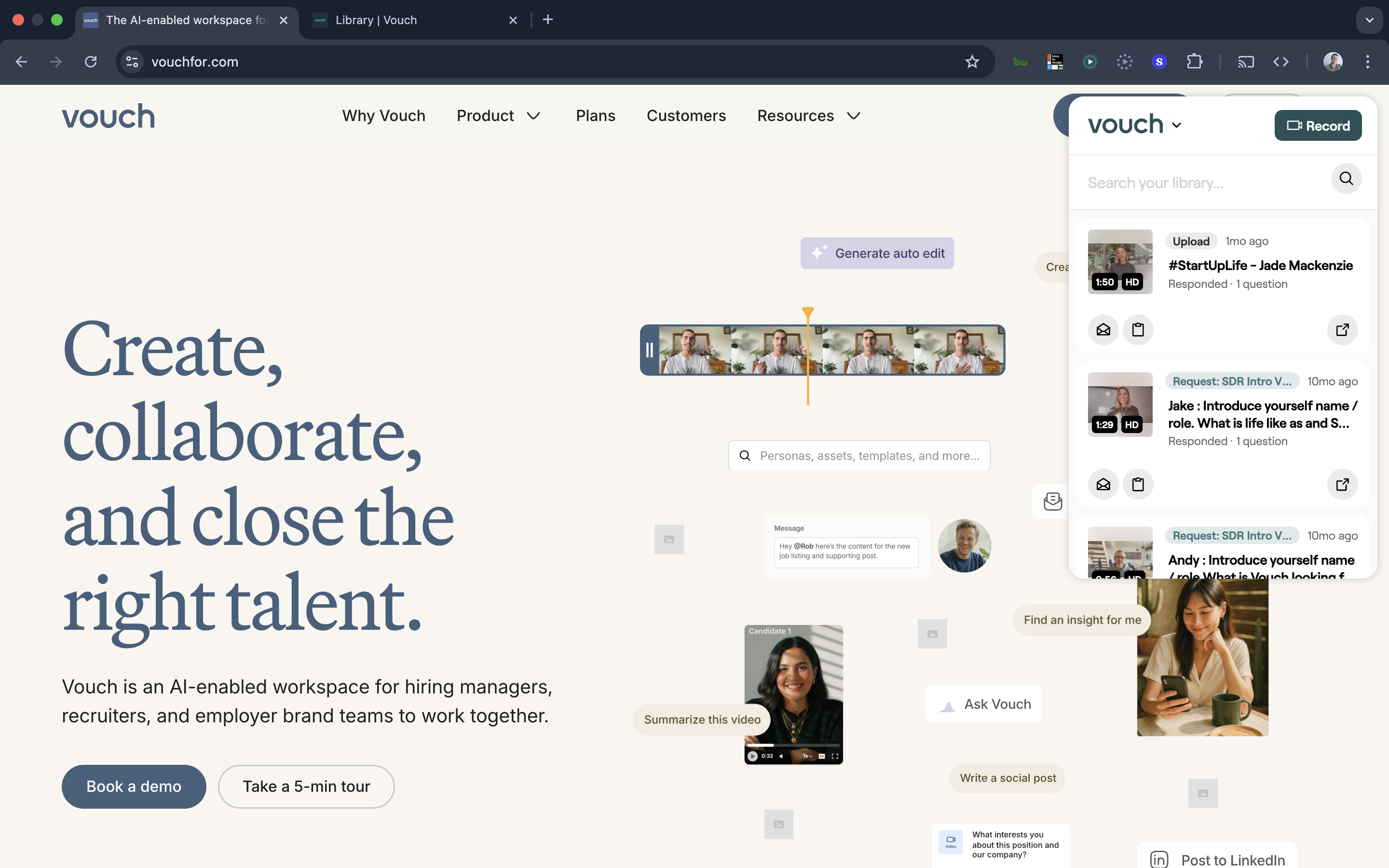Expand the Resources dropdown menu
Viewport: 1389px width, 868px height.
pos(809,116)
